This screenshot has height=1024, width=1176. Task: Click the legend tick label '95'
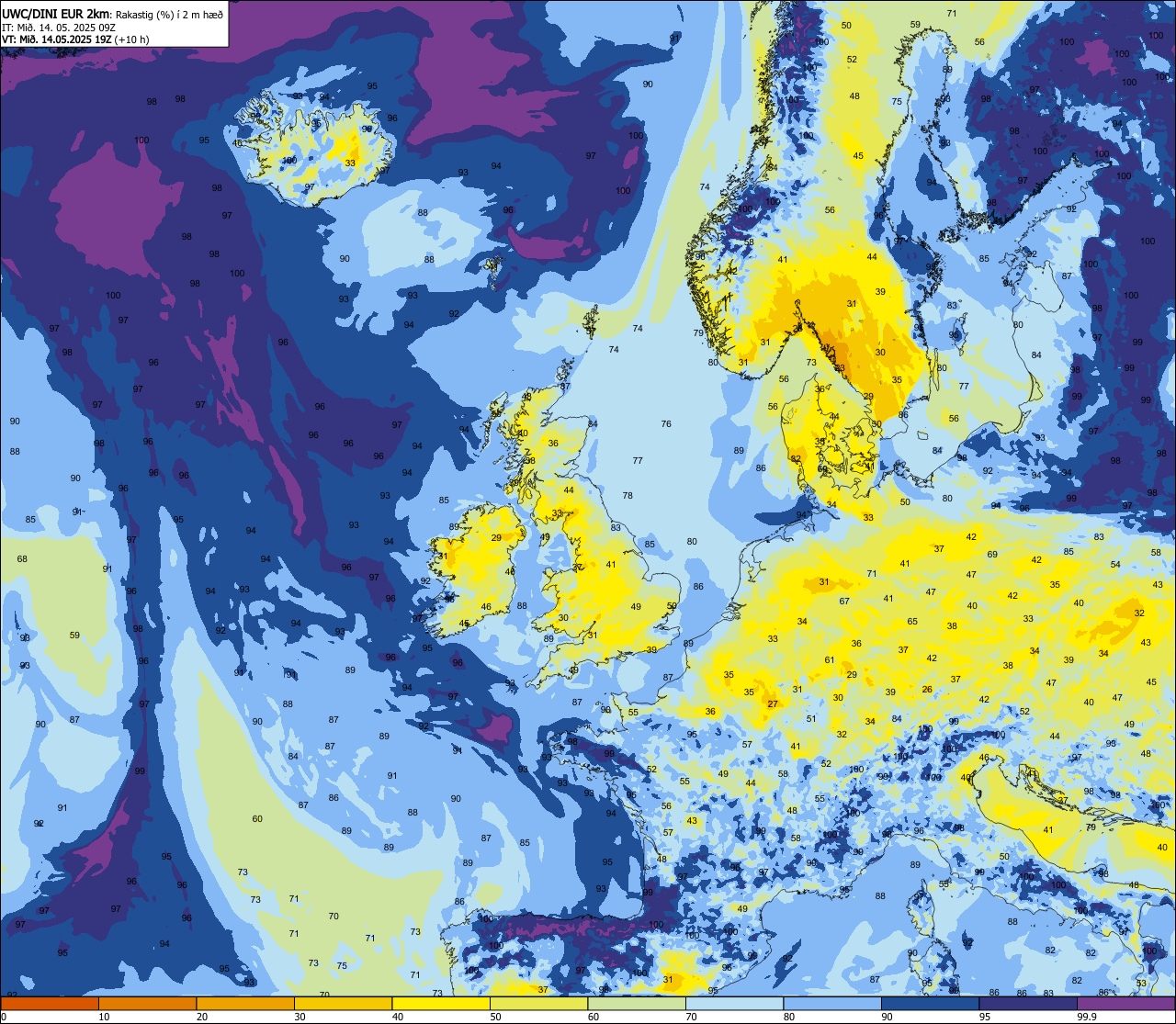[985, 1017]
